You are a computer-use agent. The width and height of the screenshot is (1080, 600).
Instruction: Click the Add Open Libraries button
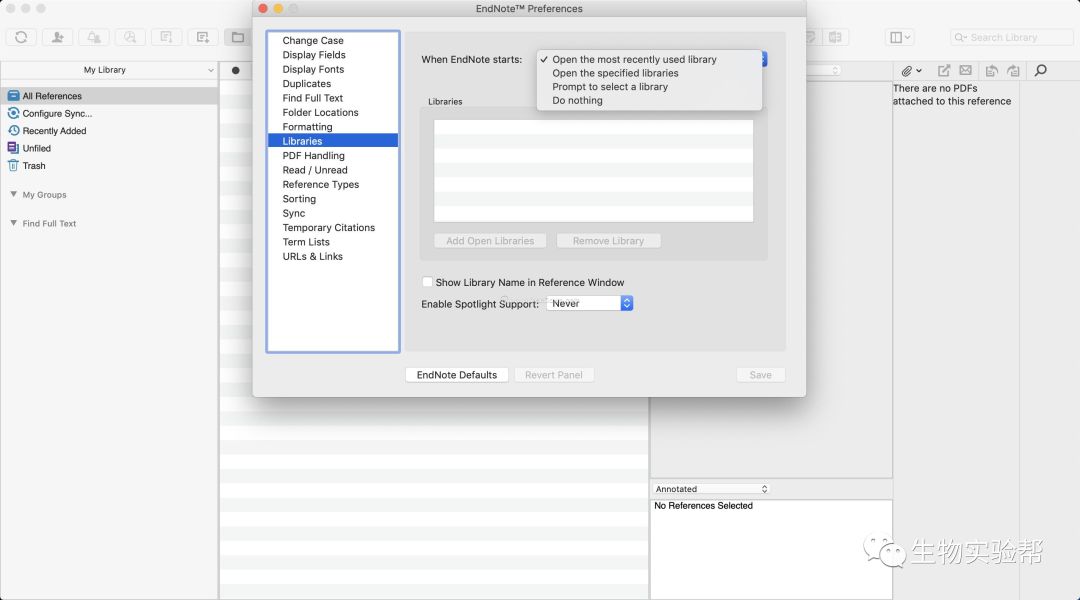pos(490,240)
